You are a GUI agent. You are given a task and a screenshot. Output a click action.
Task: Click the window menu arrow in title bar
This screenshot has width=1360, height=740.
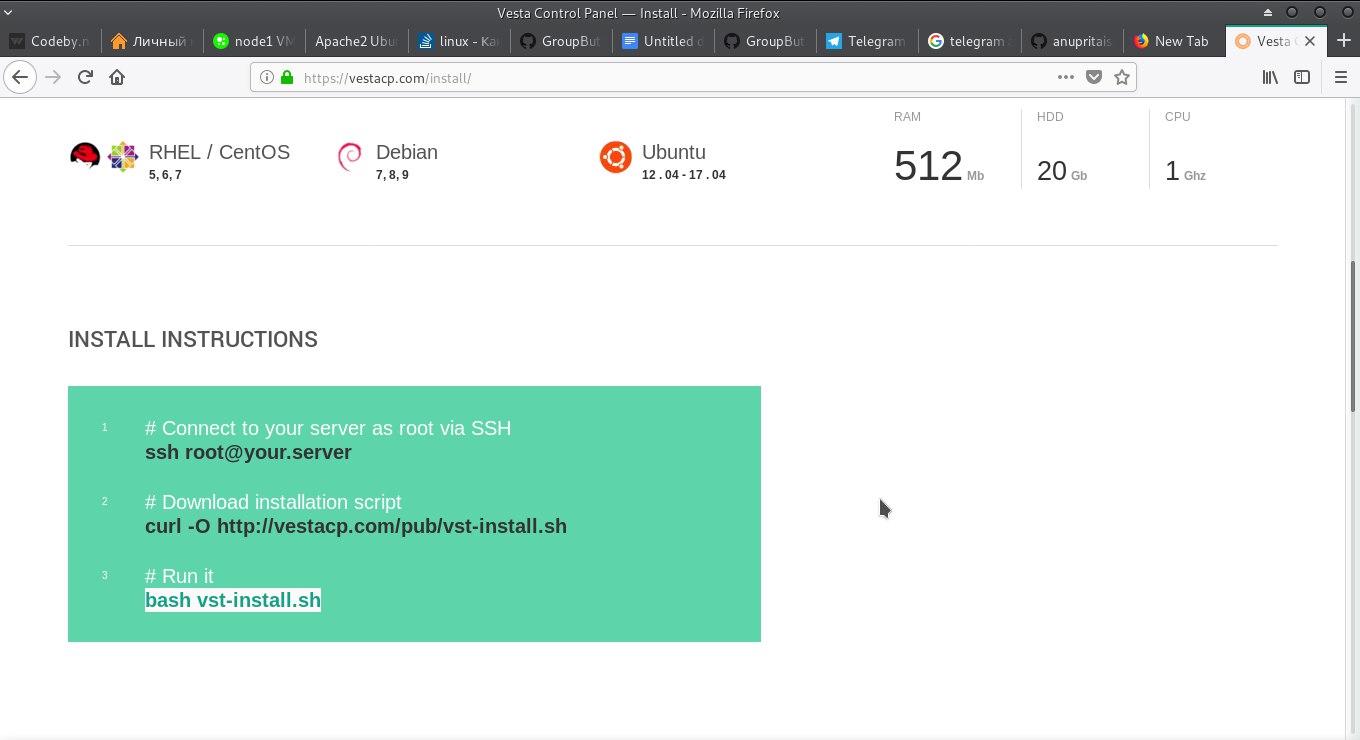pos(8,13)
